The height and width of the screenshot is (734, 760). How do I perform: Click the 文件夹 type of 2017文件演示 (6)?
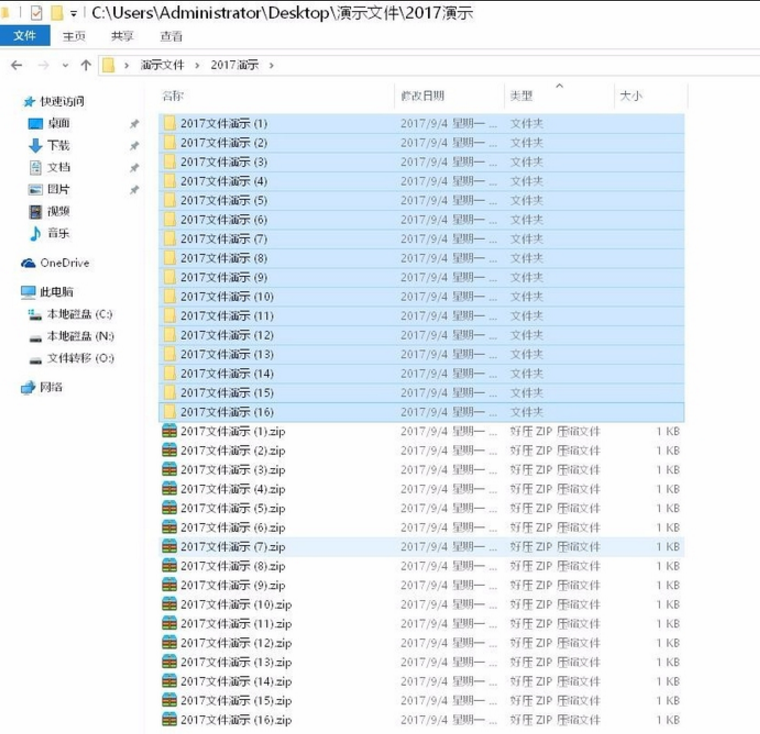pos(526,220)
